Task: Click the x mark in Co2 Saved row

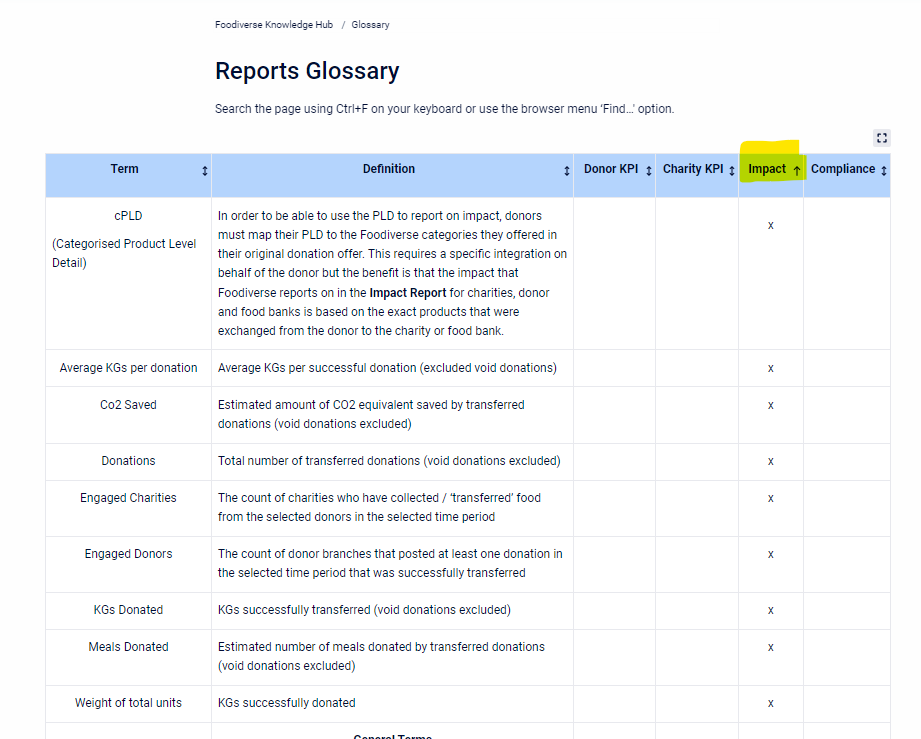Action: (x=771, y=405)
